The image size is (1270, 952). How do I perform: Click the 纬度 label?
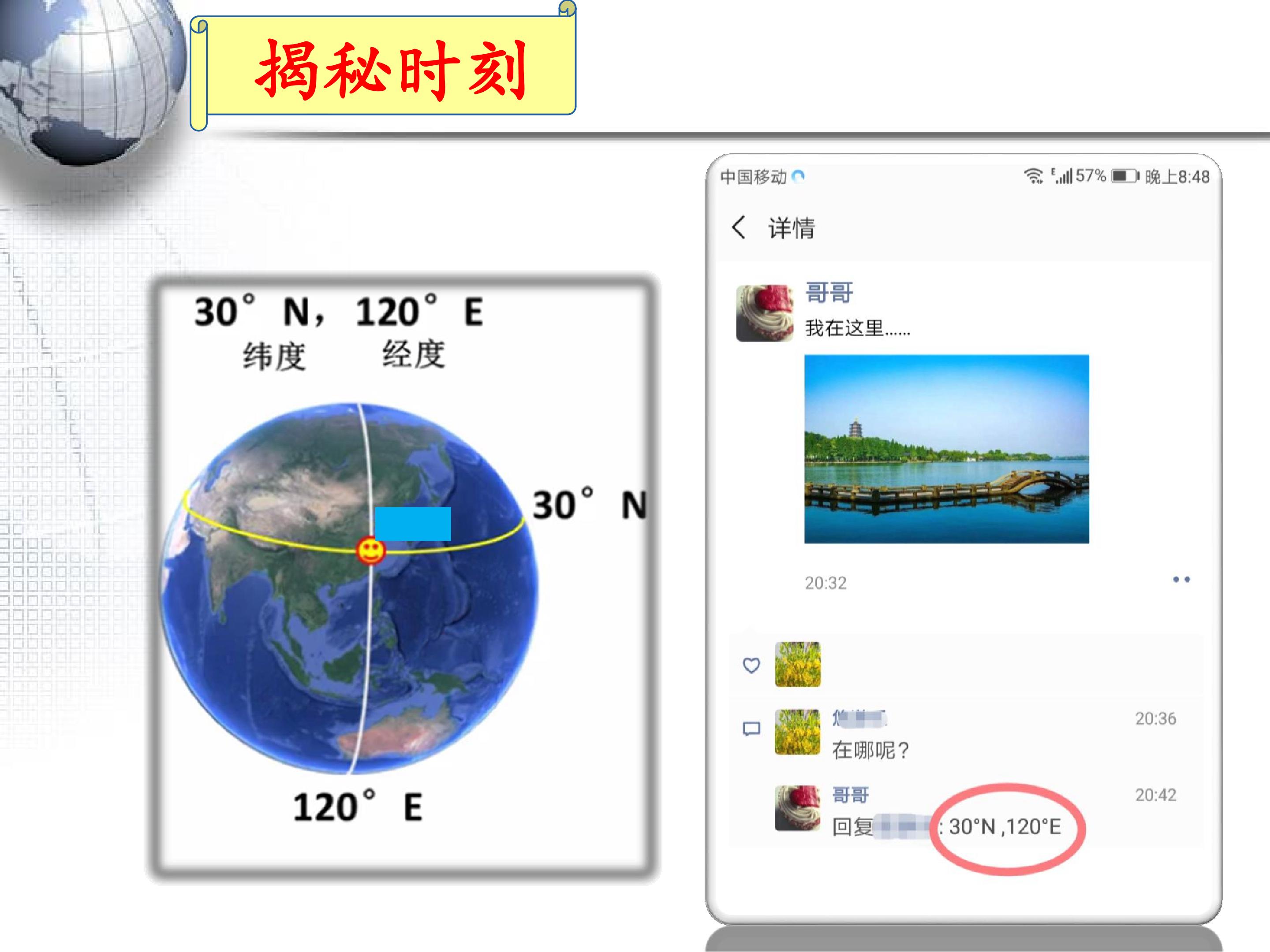[274, 356]
